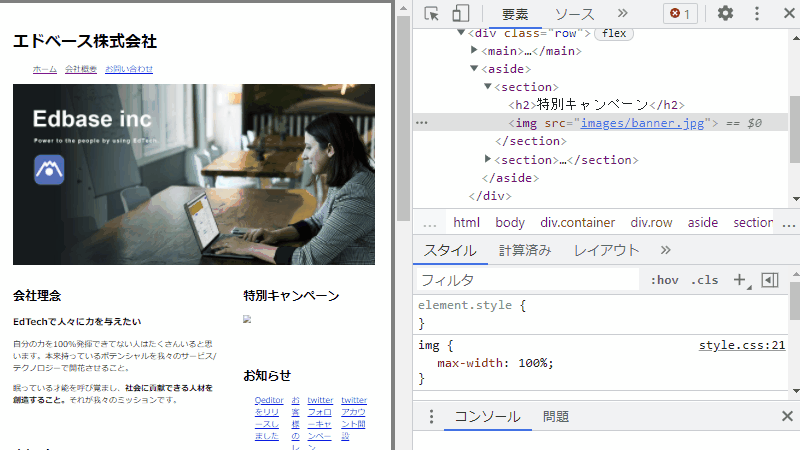Open the style.css:21 source link
This screenshot has height=450, width=800.
point(741,345)
